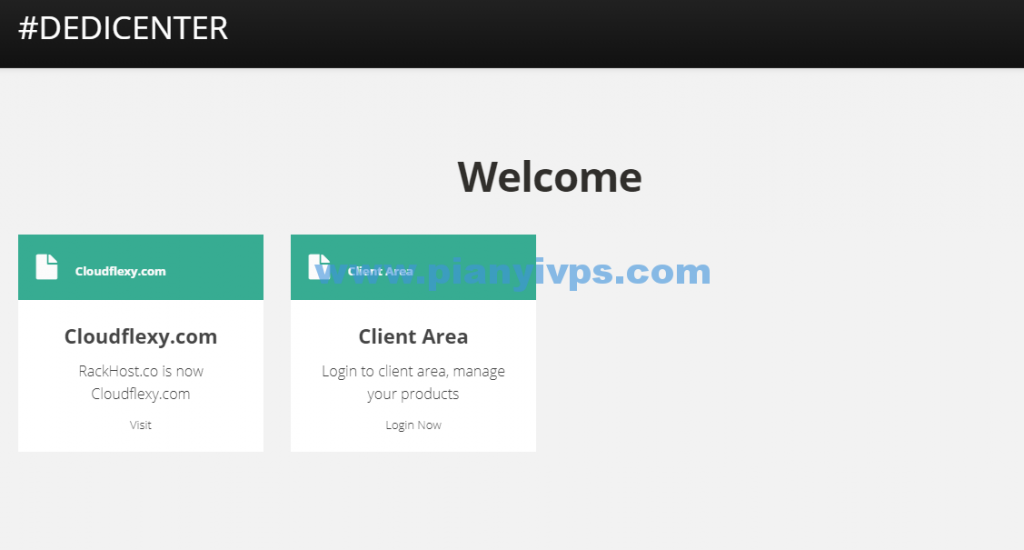Click the RackHost.co is now Cloudflexy.com text
The width and height of the screenshot is (1024, 550).
click(x=140, y=382)
